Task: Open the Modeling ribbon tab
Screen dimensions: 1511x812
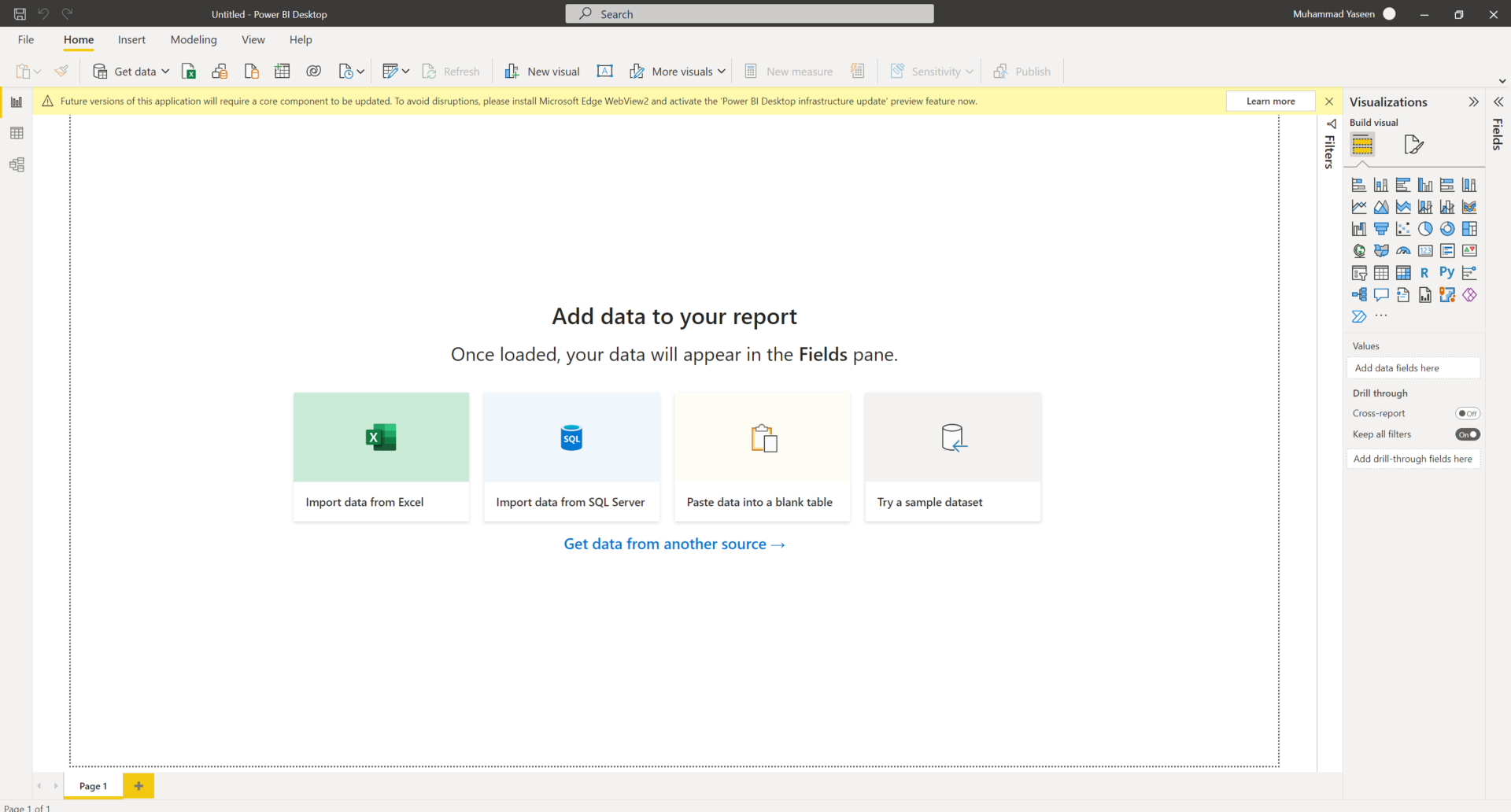Action: point(194,40)
